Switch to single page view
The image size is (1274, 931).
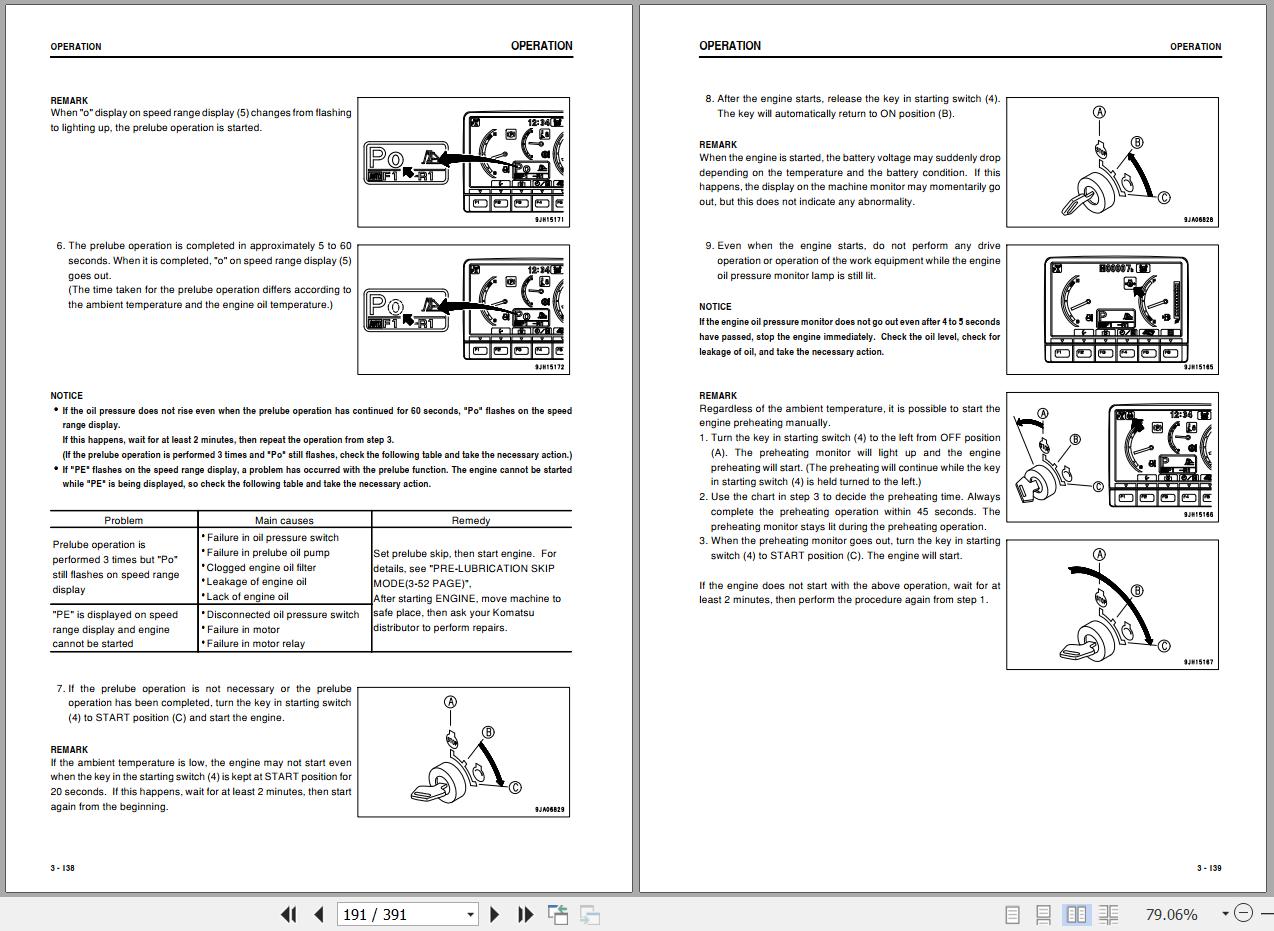coord(1012,914)
